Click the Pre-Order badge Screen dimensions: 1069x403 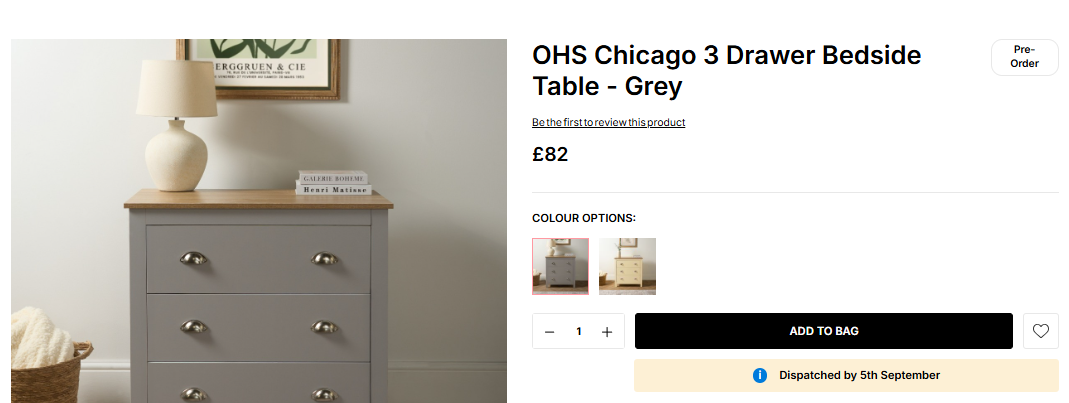[x=1024, y=57]
